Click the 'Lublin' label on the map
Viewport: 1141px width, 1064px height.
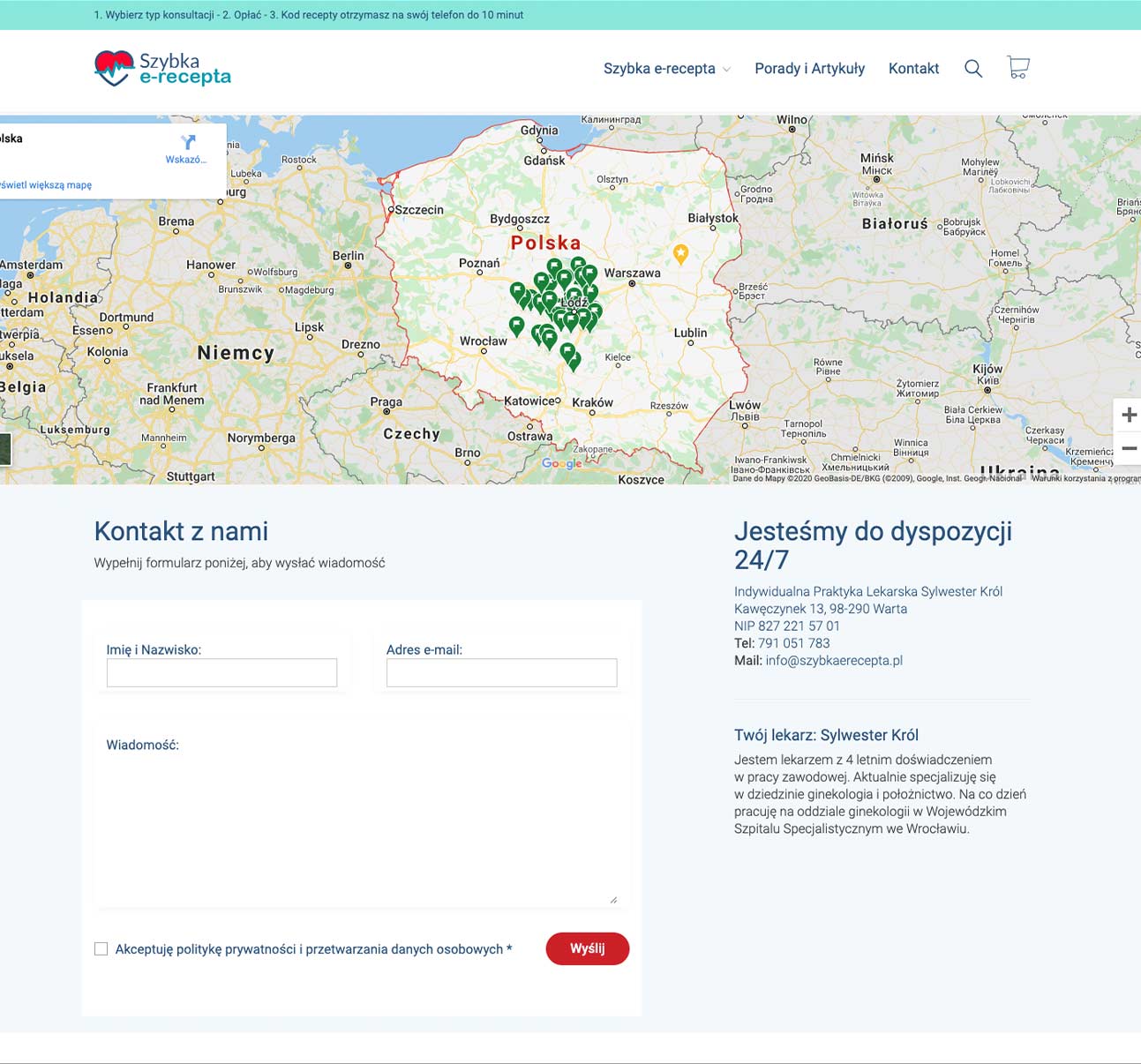690,333
